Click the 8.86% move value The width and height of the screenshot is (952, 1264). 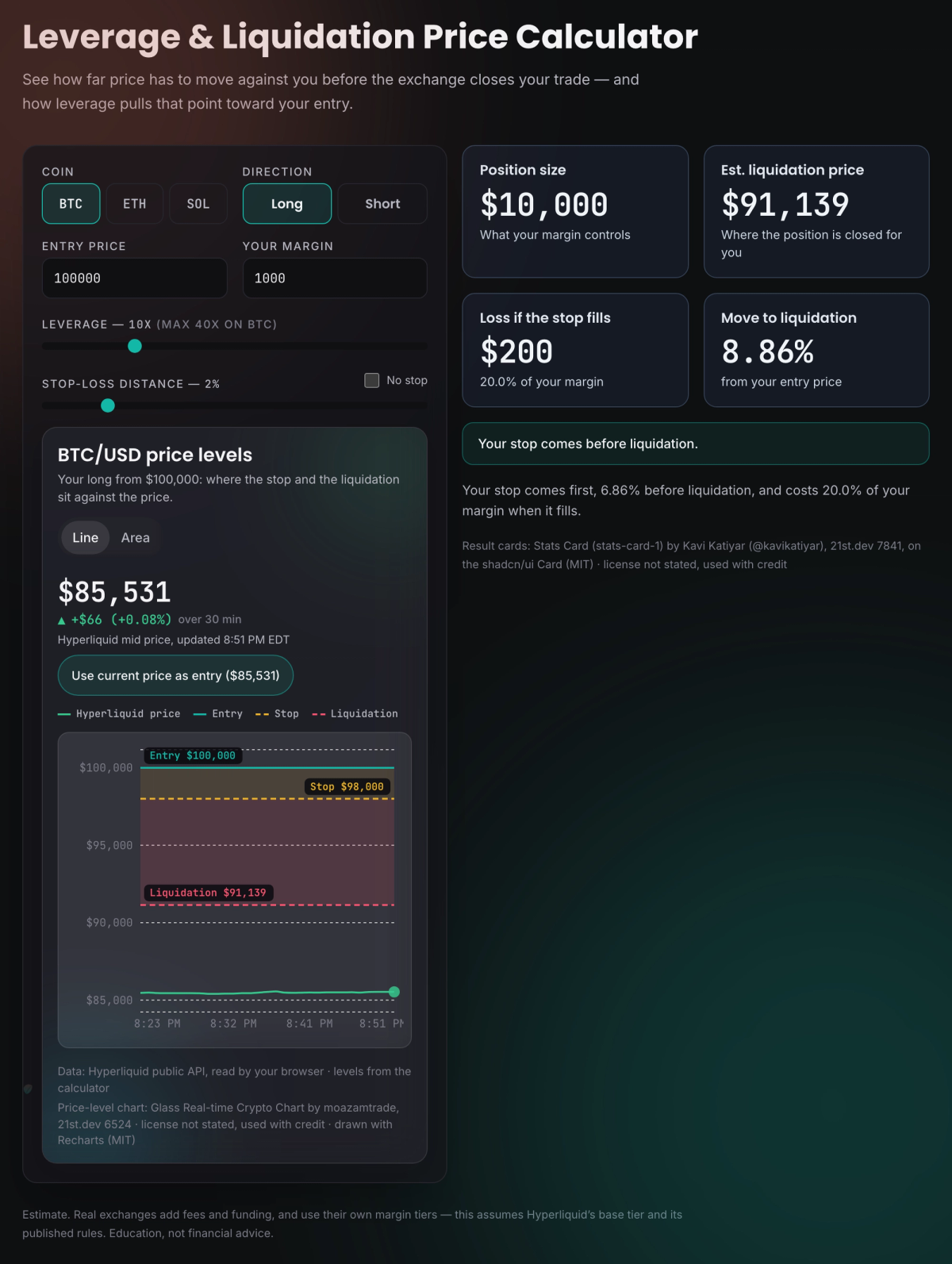tap(768, 352)
